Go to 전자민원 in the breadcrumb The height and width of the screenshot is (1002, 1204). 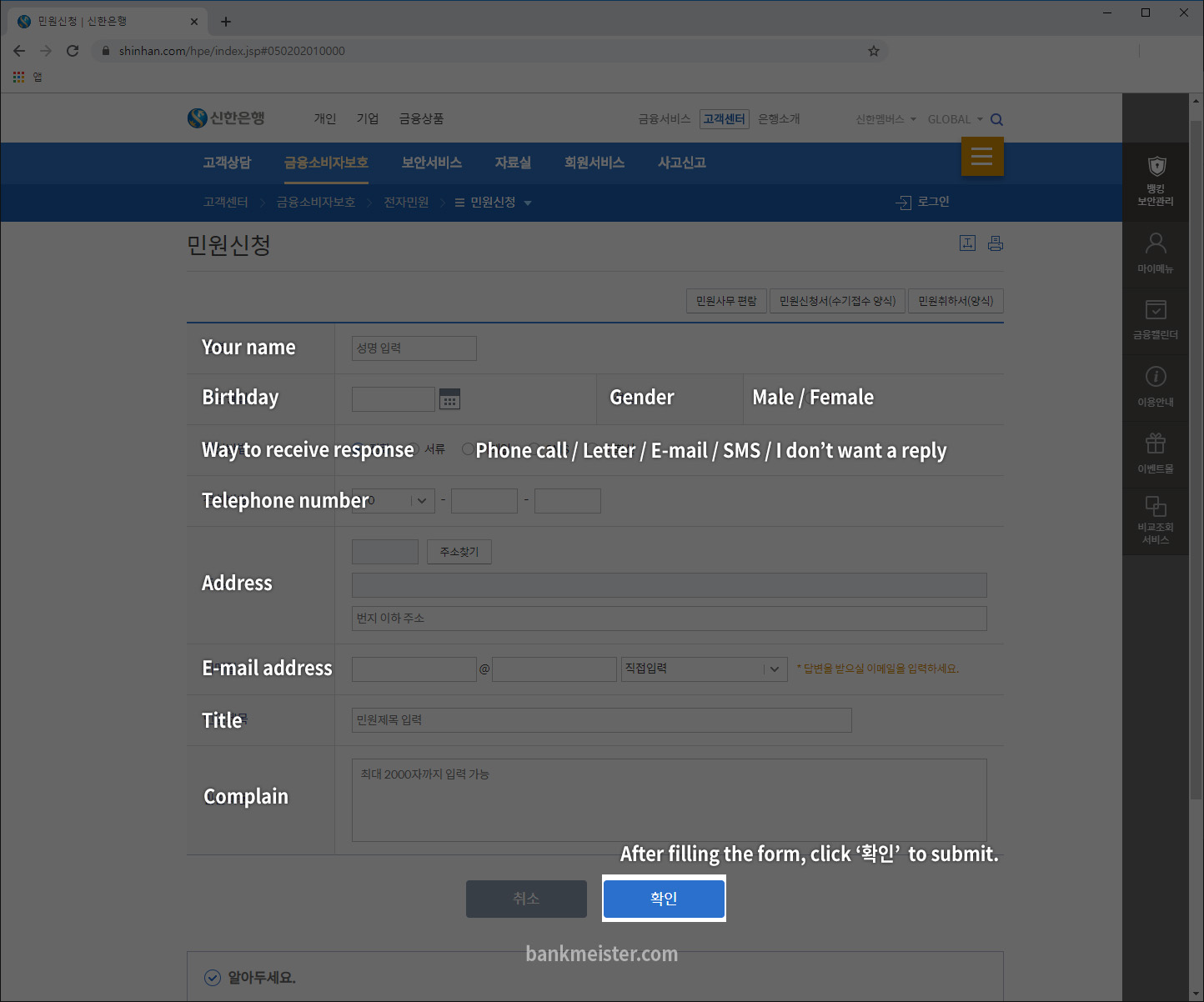pyautogui.click(x=406, y=203)
